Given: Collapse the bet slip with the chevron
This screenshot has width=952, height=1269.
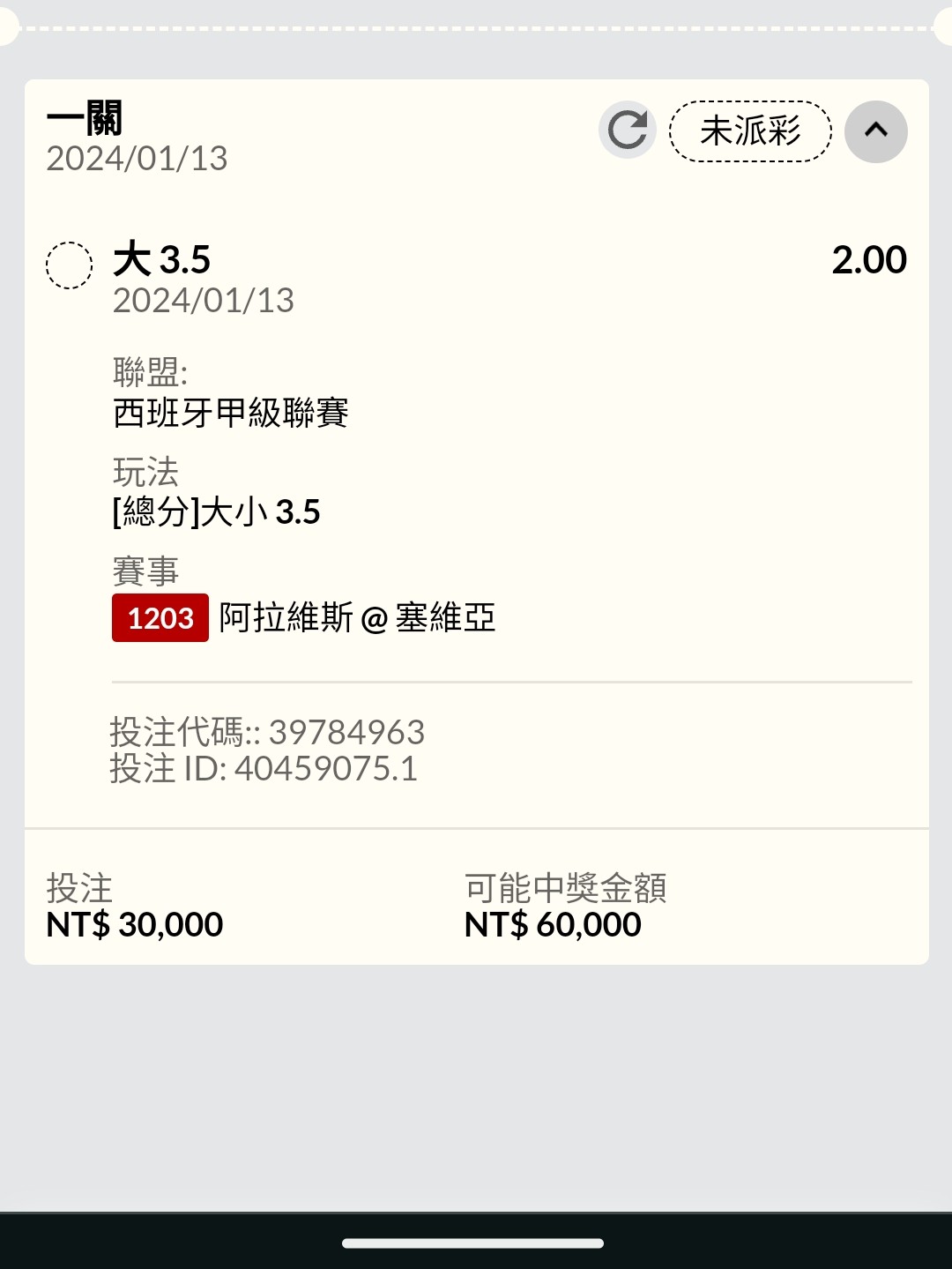Looking at the screenshot, I should click(875, 131).
